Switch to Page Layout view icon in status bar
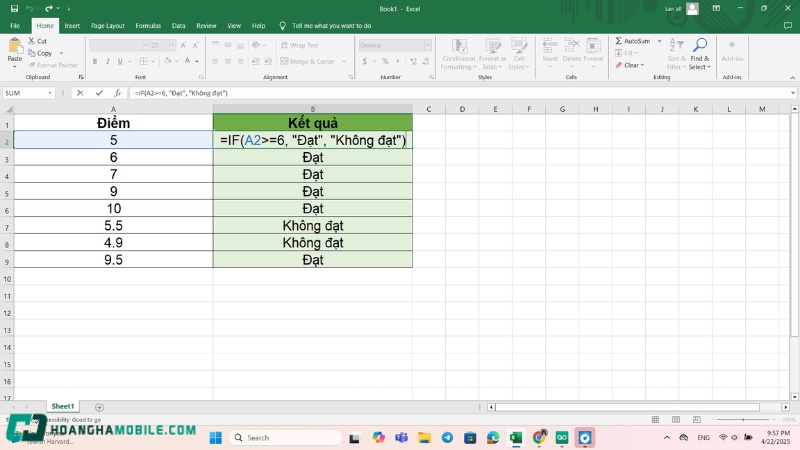 click(676, 419)
